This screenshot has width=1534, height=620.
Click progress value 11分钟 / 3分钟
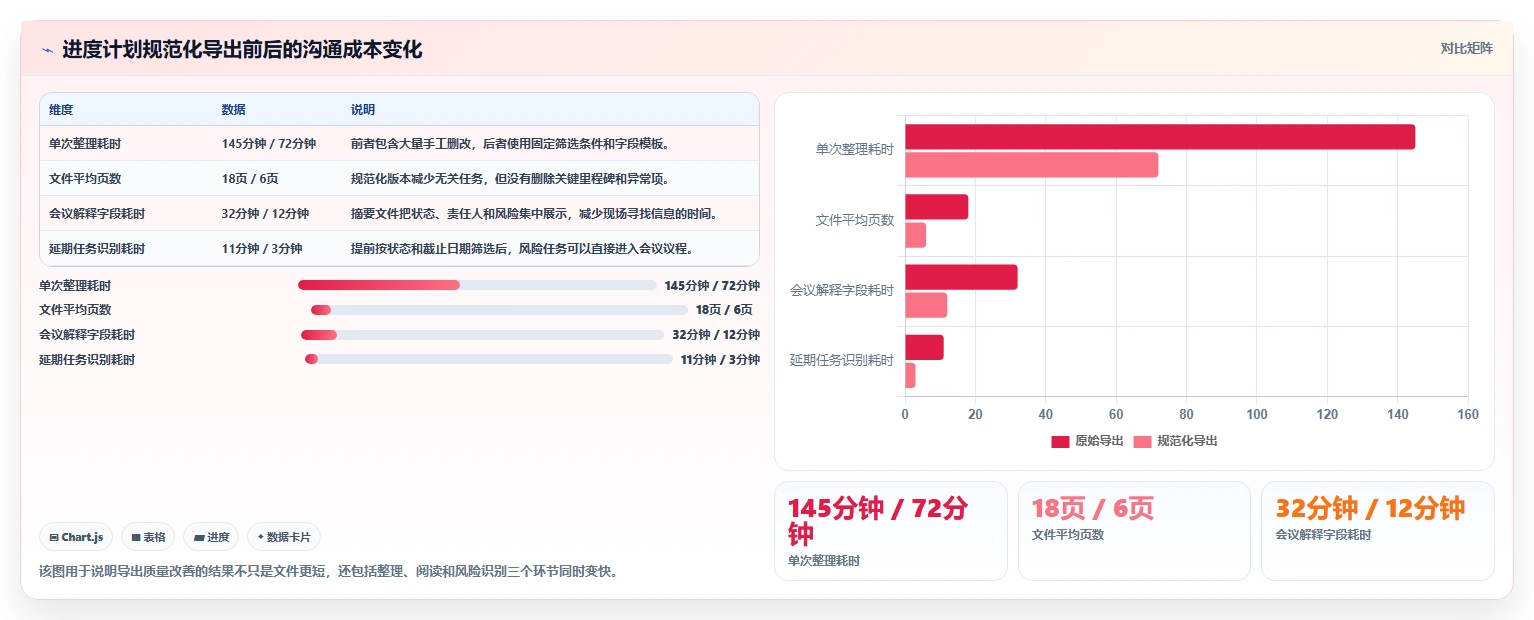pyautogui.click(x=720, y=360)
